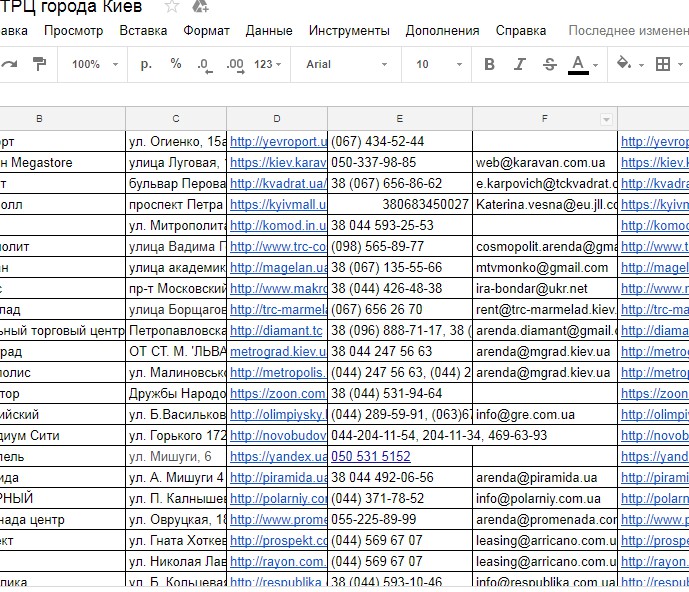Viewport: 689px width, 592px height.
Task: Open the kvadrat.ua link in column D
Action: click(x=279, y=184)
